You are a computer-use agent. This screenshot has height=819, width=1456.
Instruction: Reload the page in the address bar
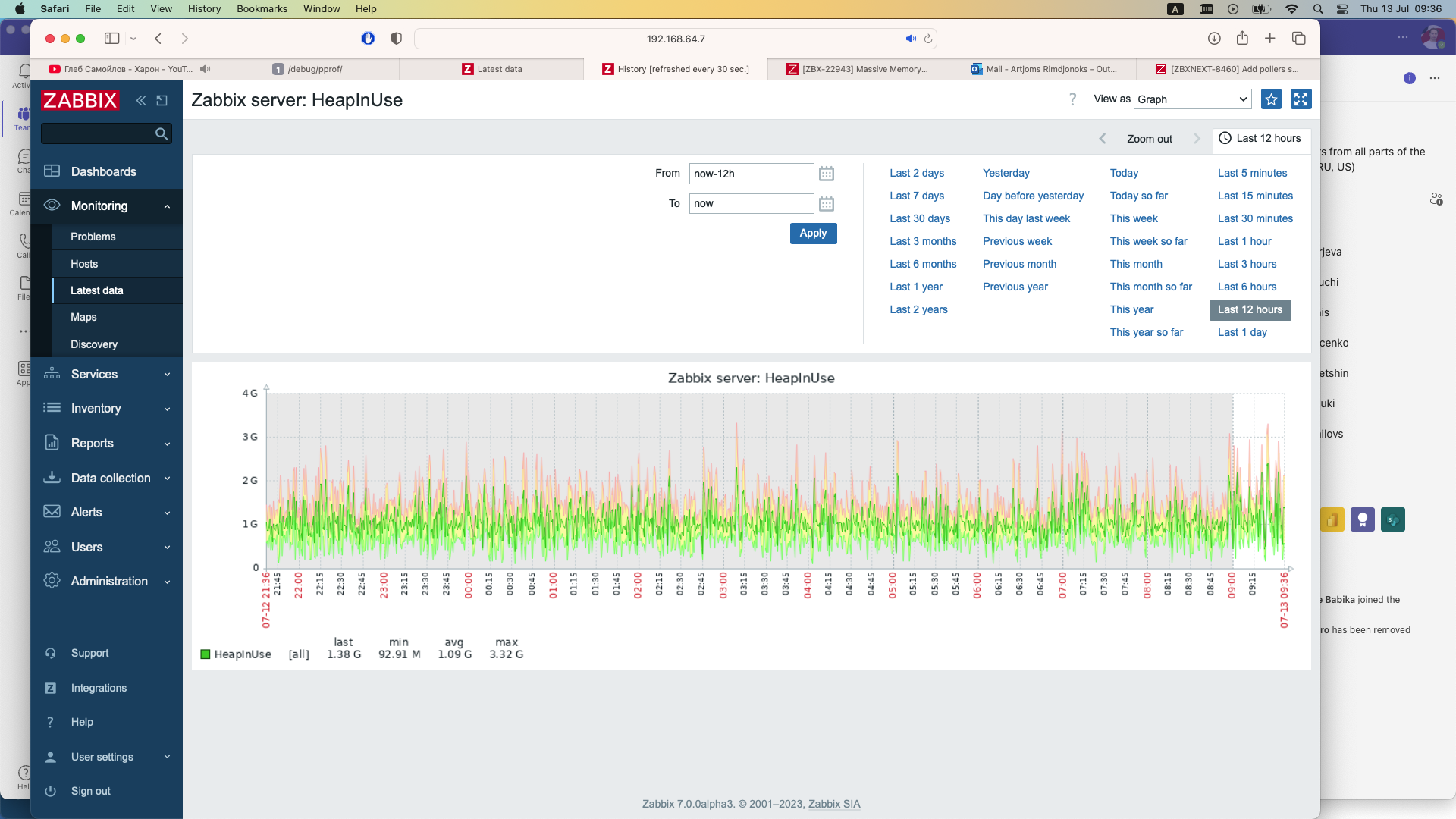pos(927,39)
